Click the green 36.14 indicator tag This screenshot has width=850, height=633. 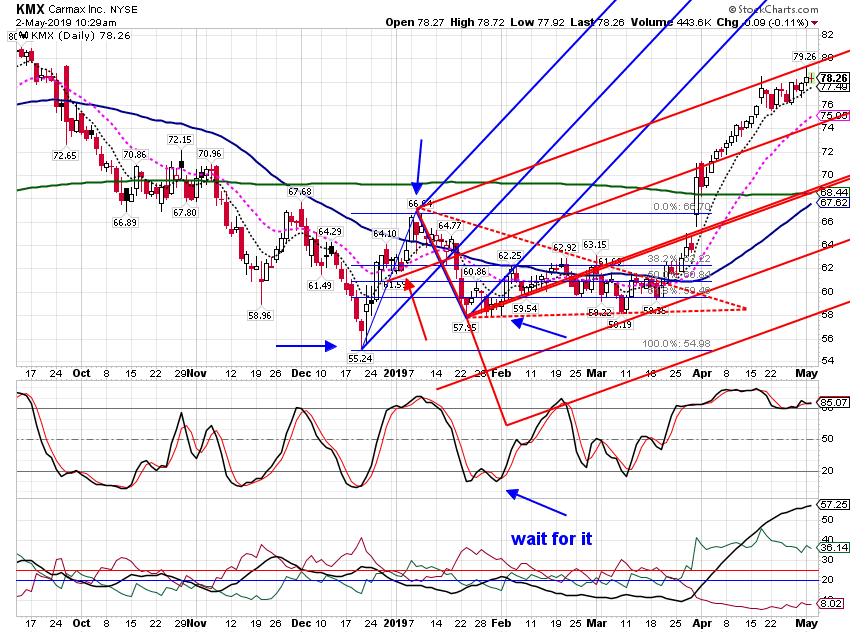click(x=834, y=547)
